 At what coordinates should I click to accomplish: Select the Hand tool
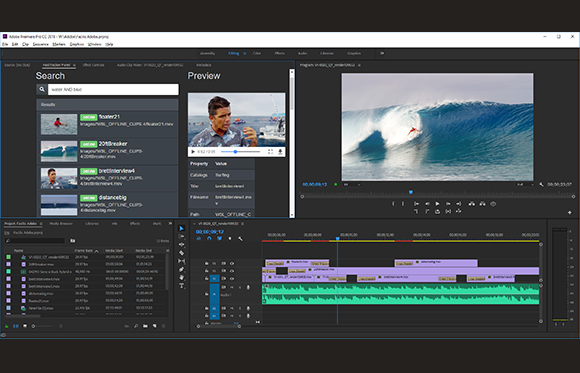(x=182, y=278)
